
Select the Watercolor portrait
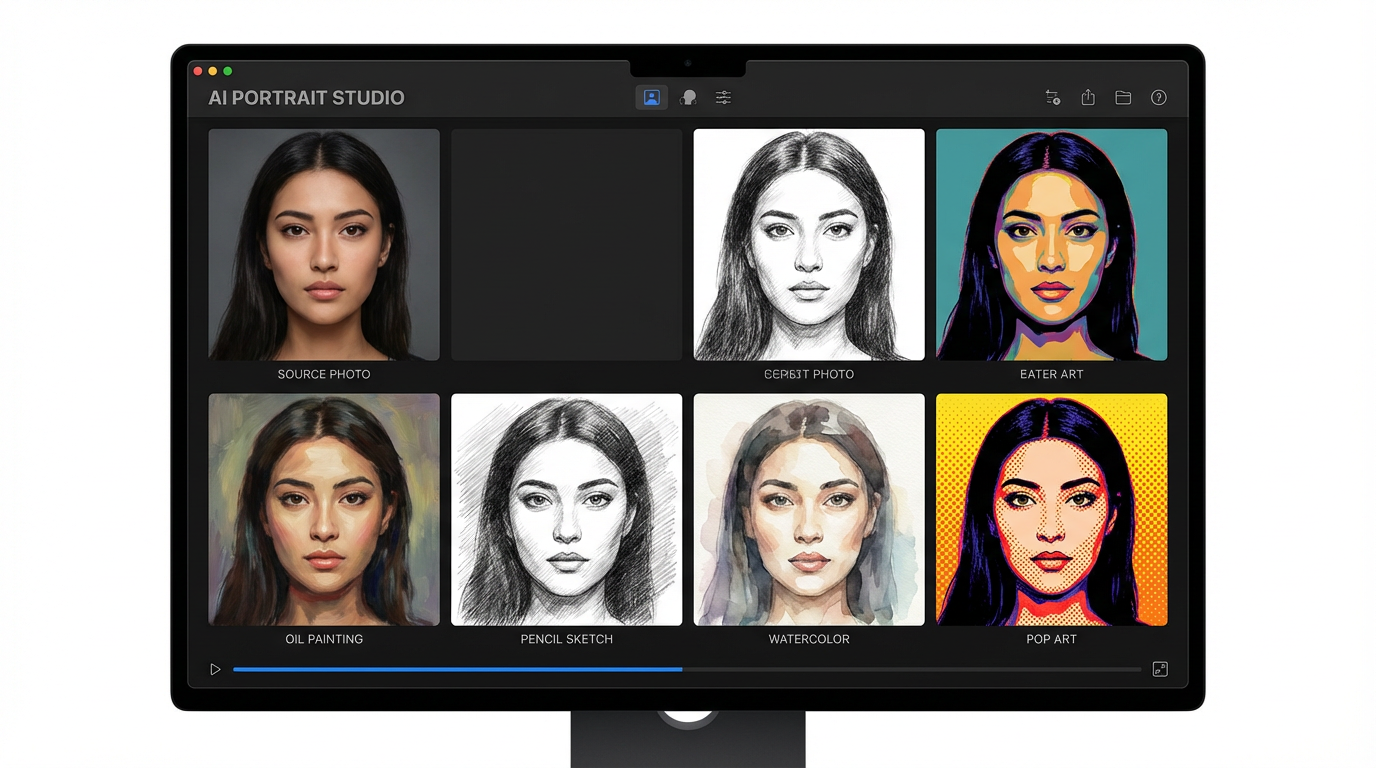click(808, 509)
